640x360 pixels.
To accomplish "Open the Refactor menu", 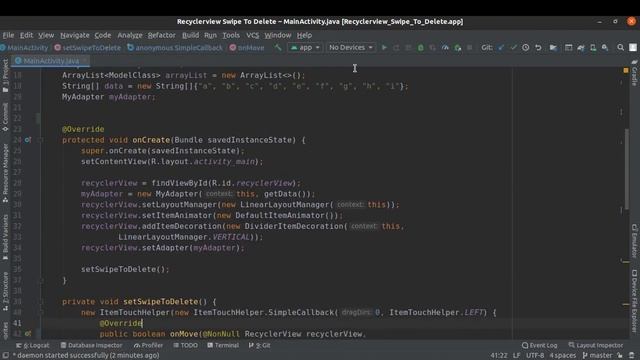I will [161, 35].
